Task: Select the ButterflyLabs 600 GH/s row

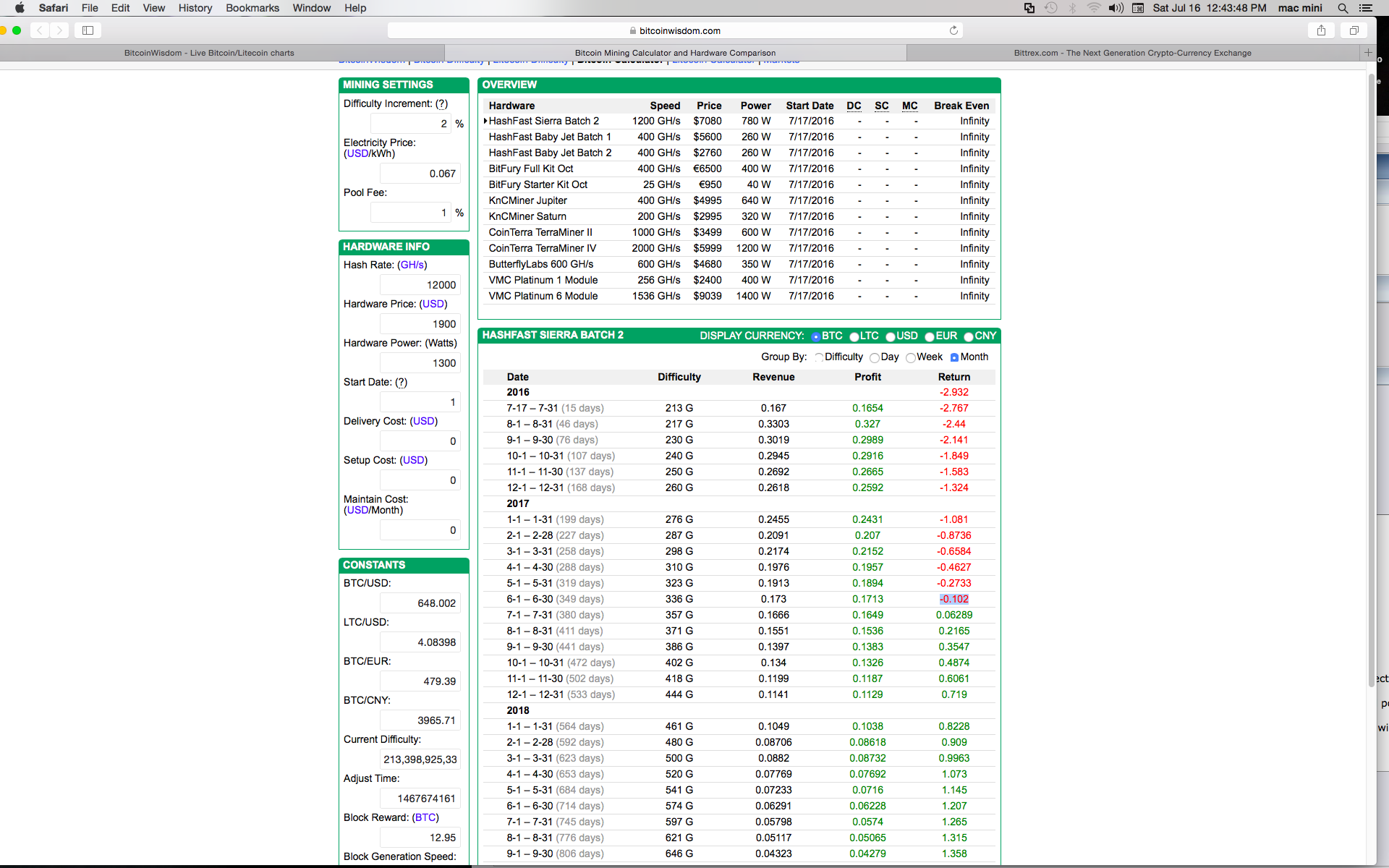Action: click(738, 264)
